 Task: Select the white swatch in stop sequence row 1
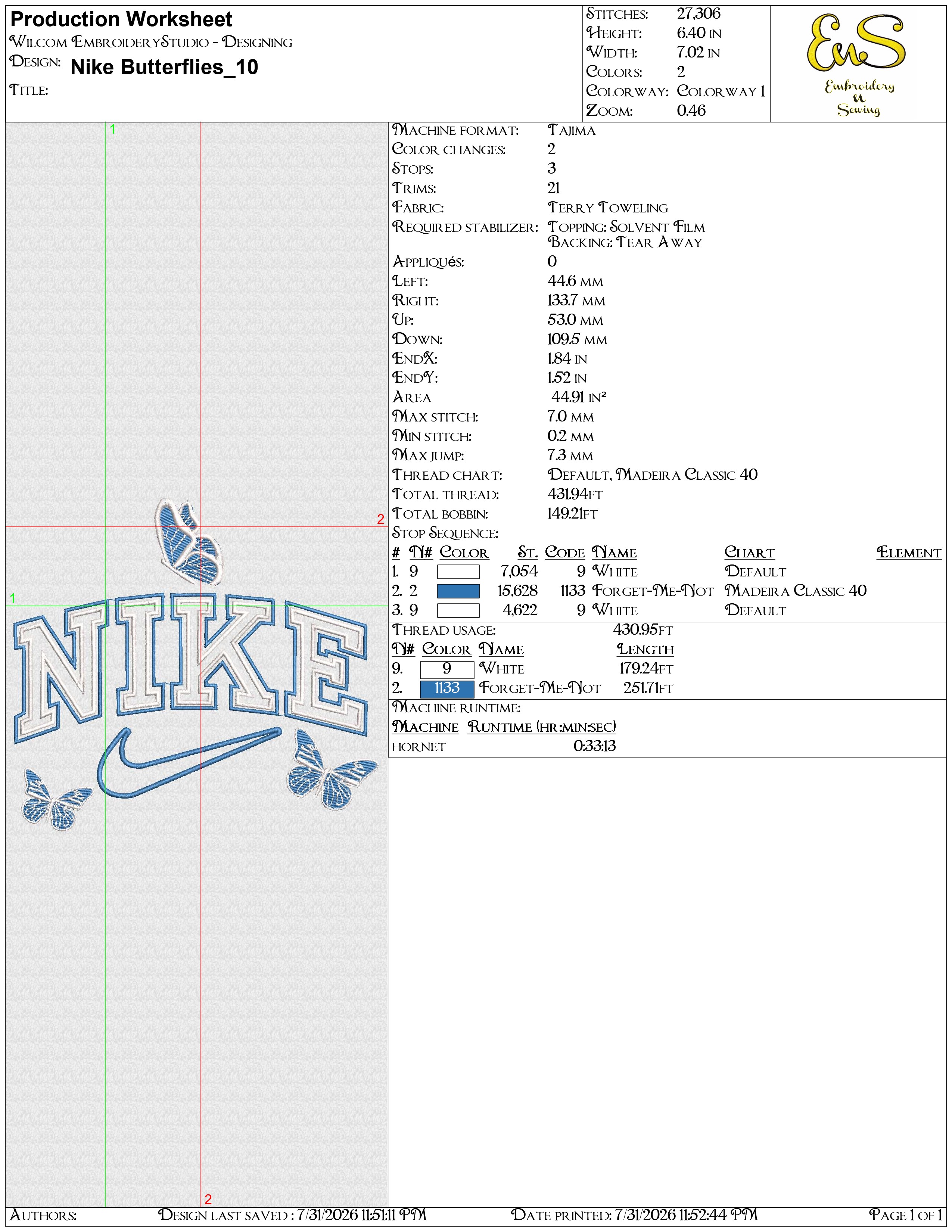pos(458,572)
